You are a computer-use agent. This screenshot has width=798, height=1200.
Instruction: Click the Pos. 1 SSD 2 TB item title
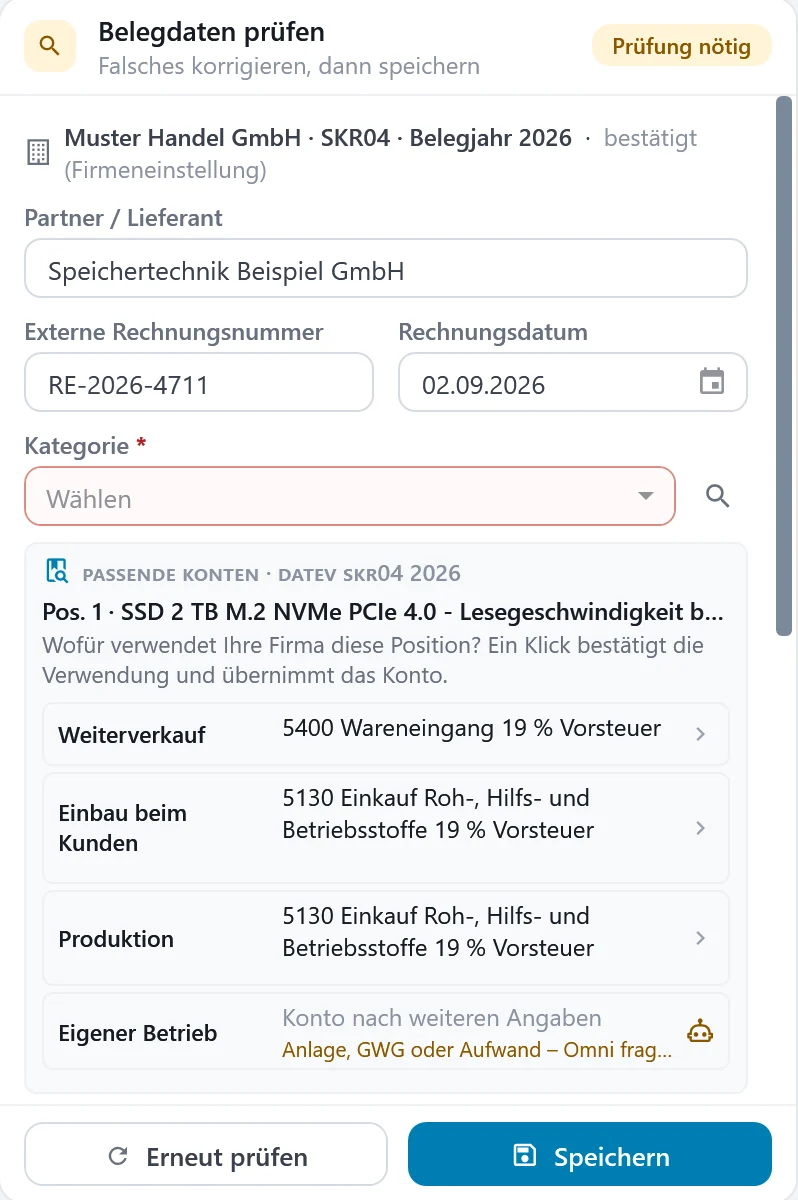[x=383, y=612]
